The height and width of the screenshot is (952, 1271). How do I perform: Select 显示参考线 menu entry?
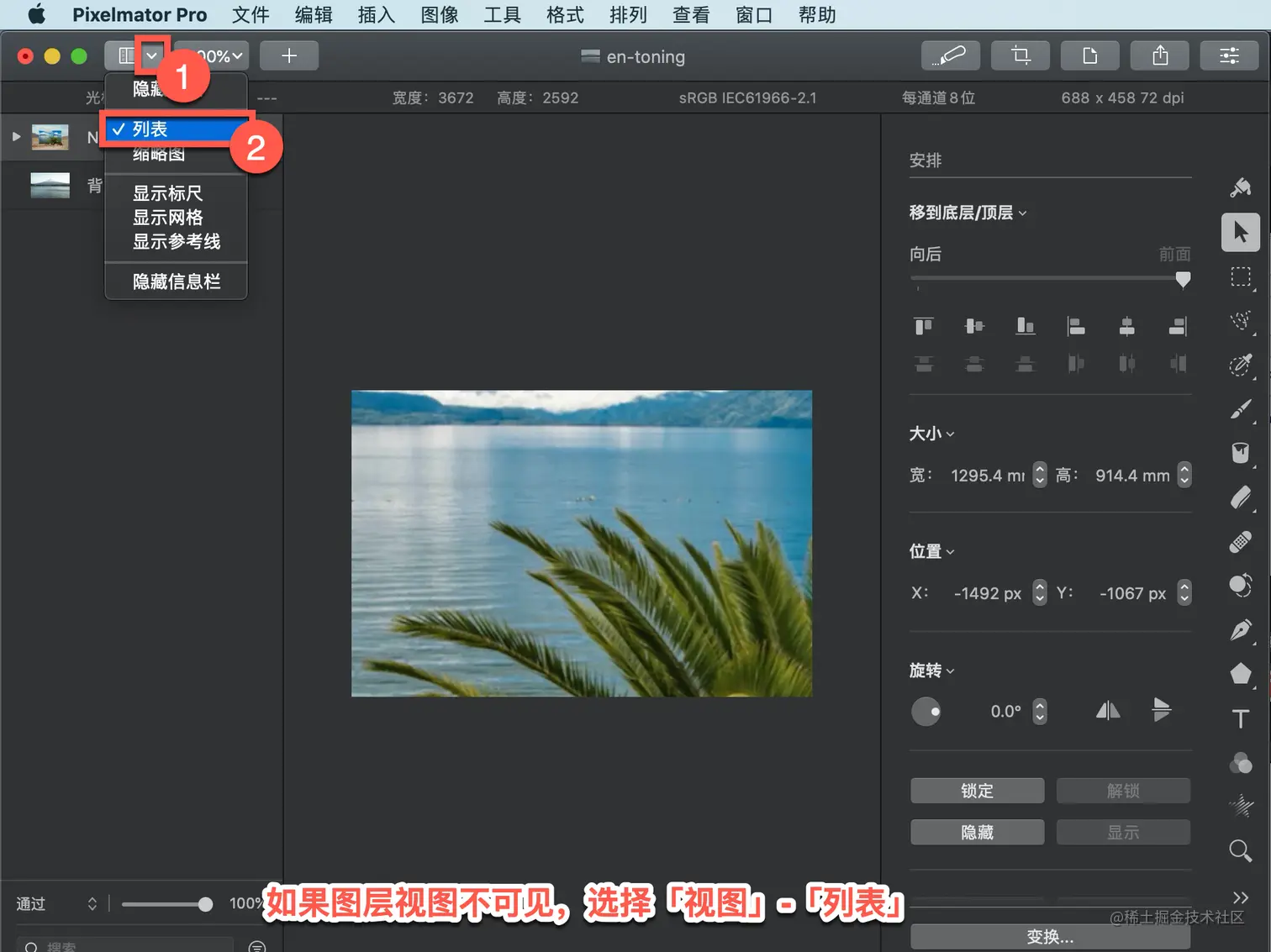[x=176, y=242]
